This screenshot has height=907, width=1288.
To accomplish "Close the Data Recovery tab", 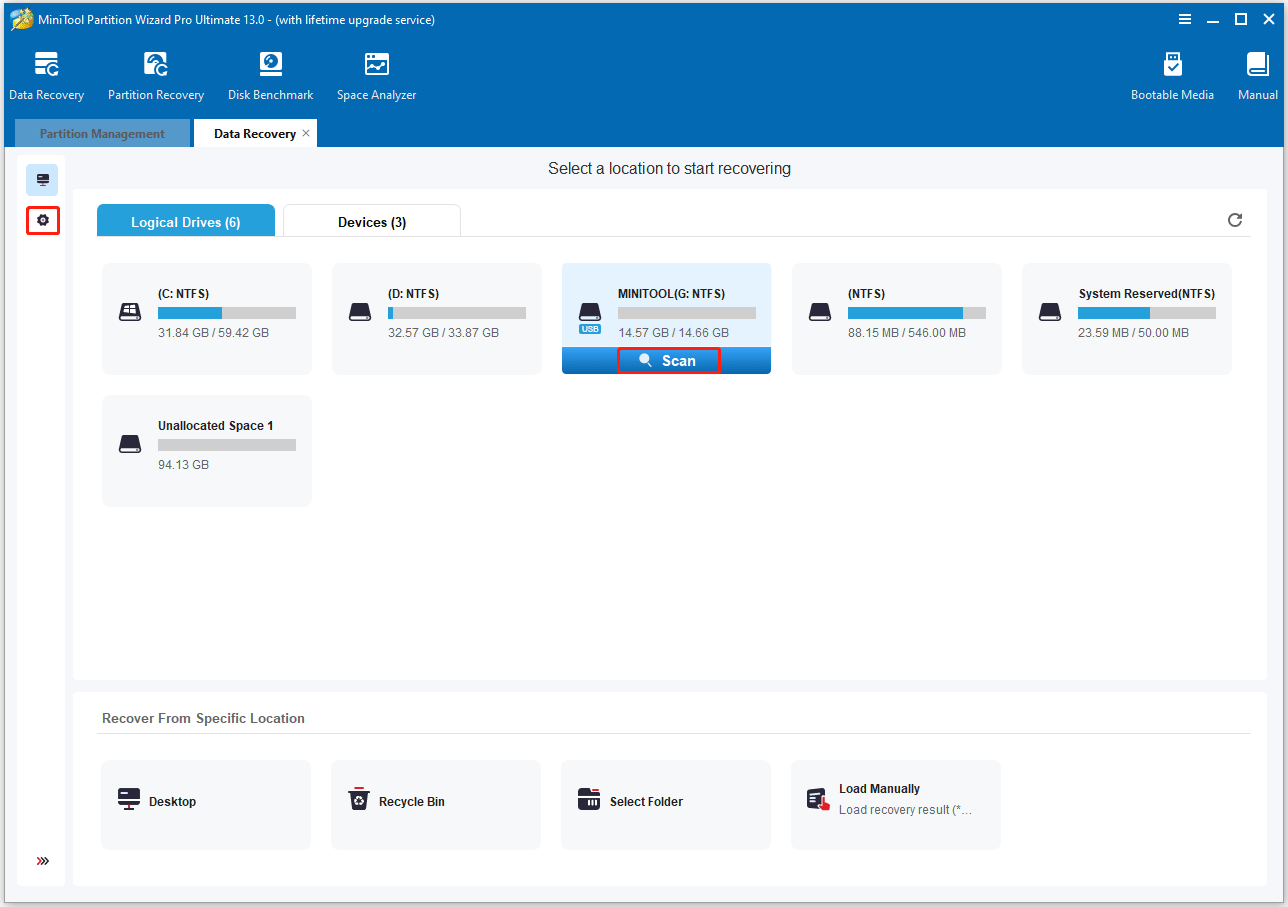I will [x=306, y=133].
